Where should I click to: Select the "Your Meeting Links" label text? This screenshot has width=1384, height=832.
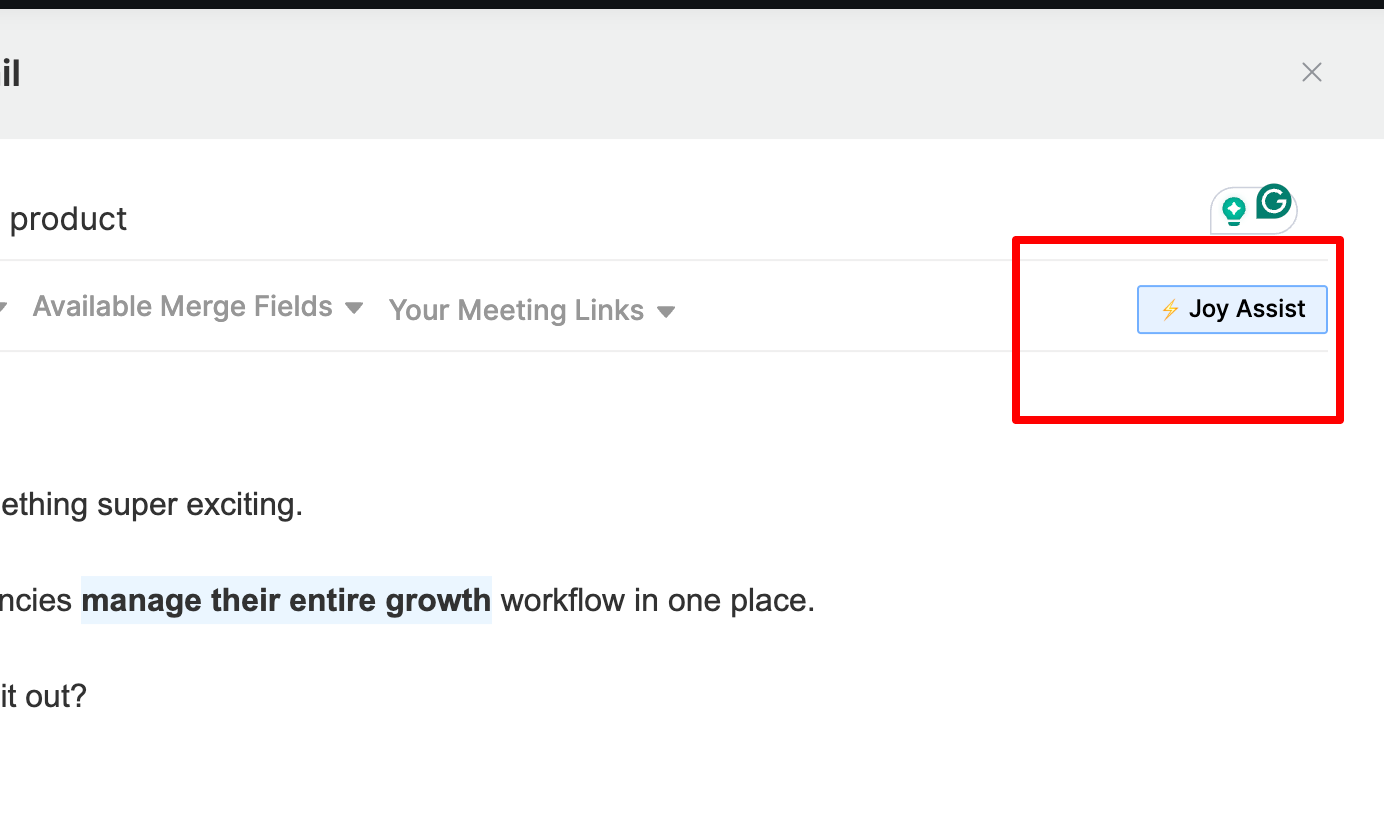click(516, 311)
